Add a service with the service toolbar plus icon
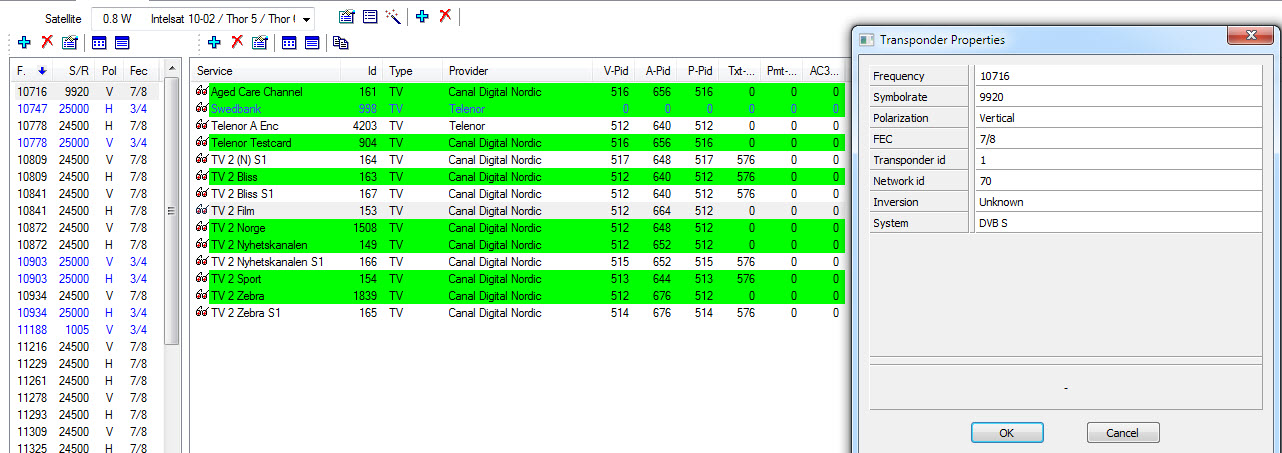Viewport: 1282px width, 453px height. coord(214,42)
